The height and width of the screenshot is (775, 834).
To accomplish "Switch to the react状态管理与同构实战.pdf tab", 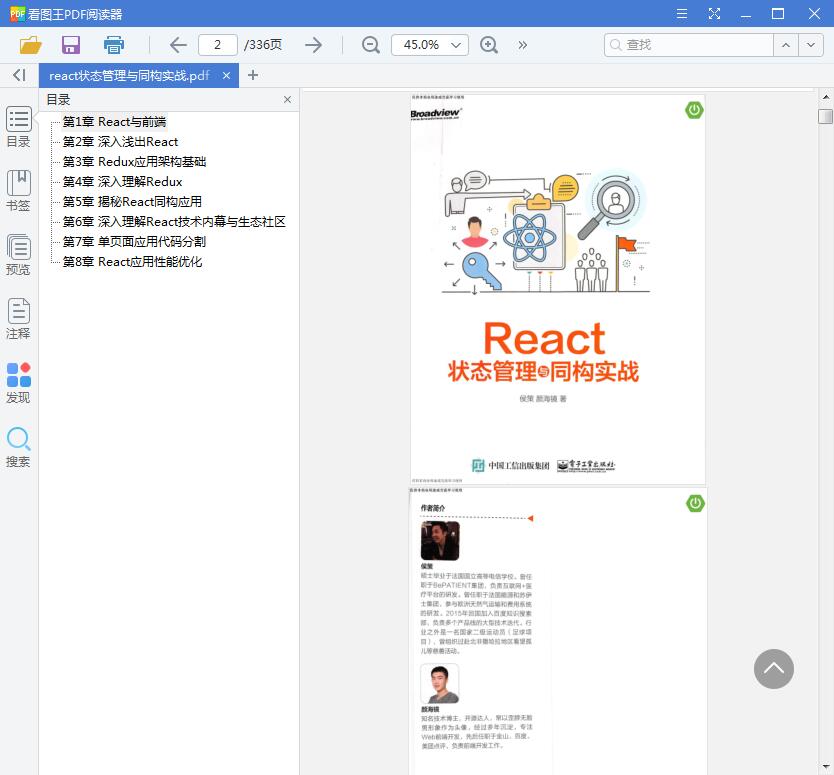I will point(129,76).
